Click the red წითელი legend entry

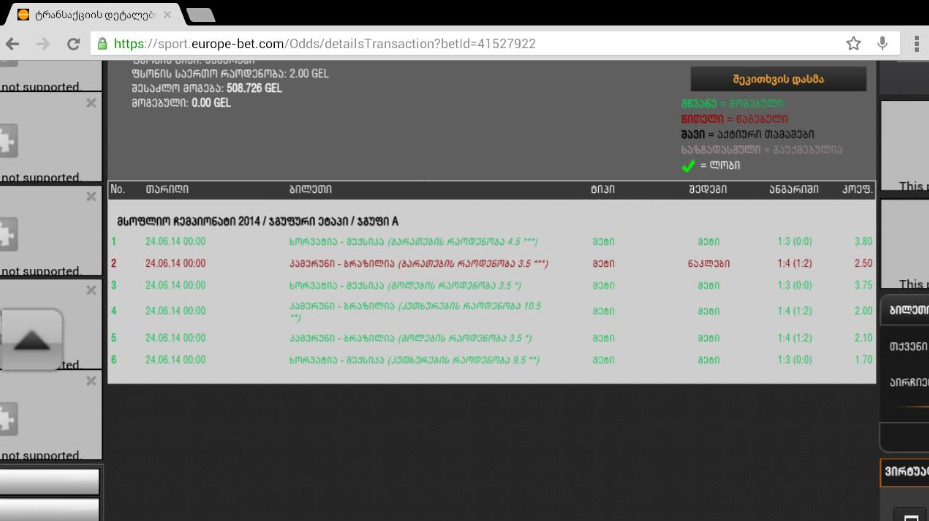pos(734,119)
